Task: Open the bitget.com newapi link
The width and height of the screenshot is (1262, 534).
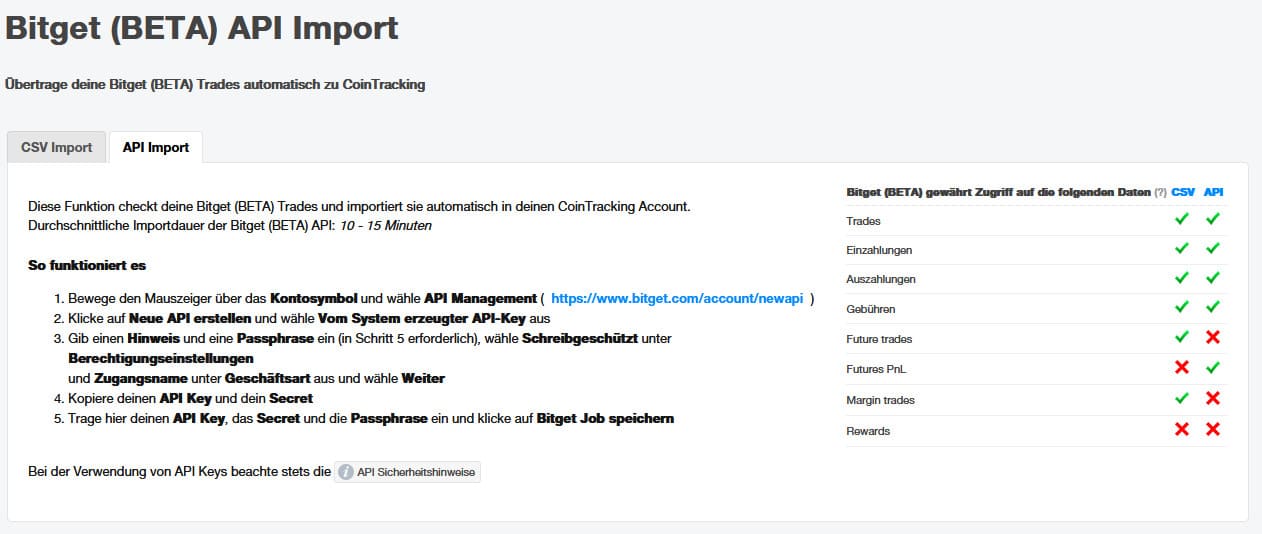Action: click(677, 299)
